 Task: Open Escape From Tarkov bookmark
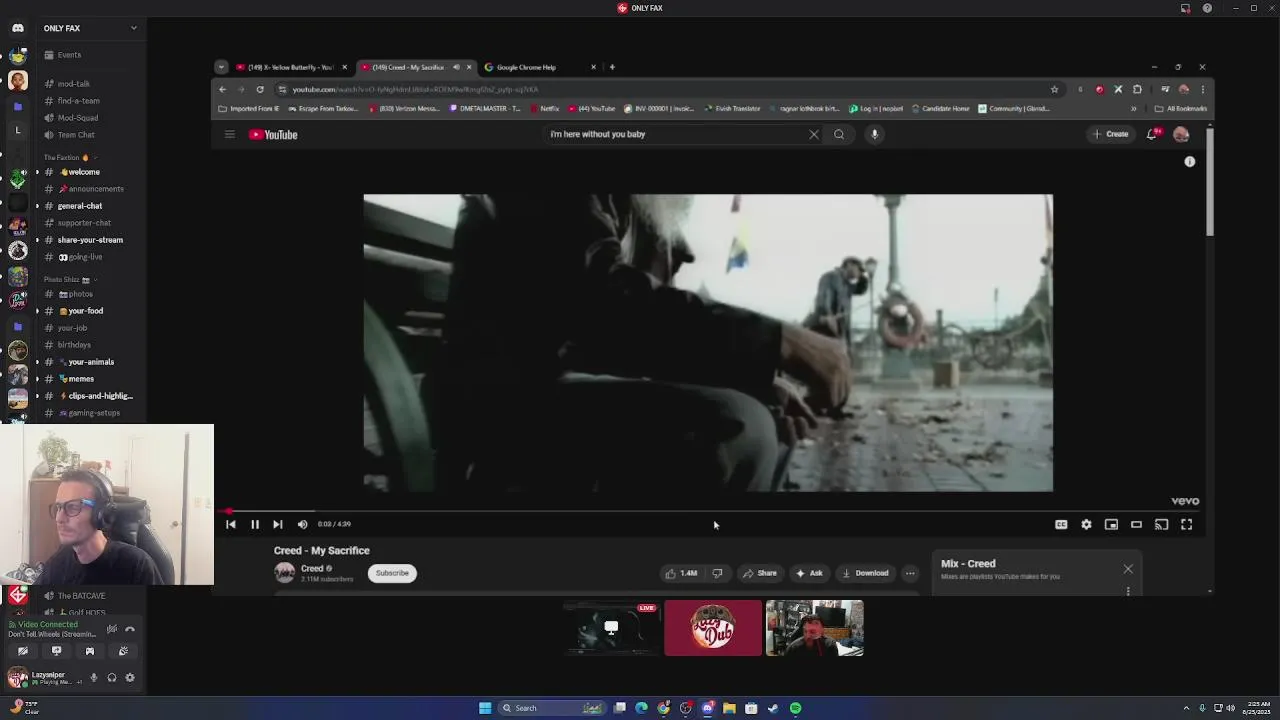tap(324, 108)
